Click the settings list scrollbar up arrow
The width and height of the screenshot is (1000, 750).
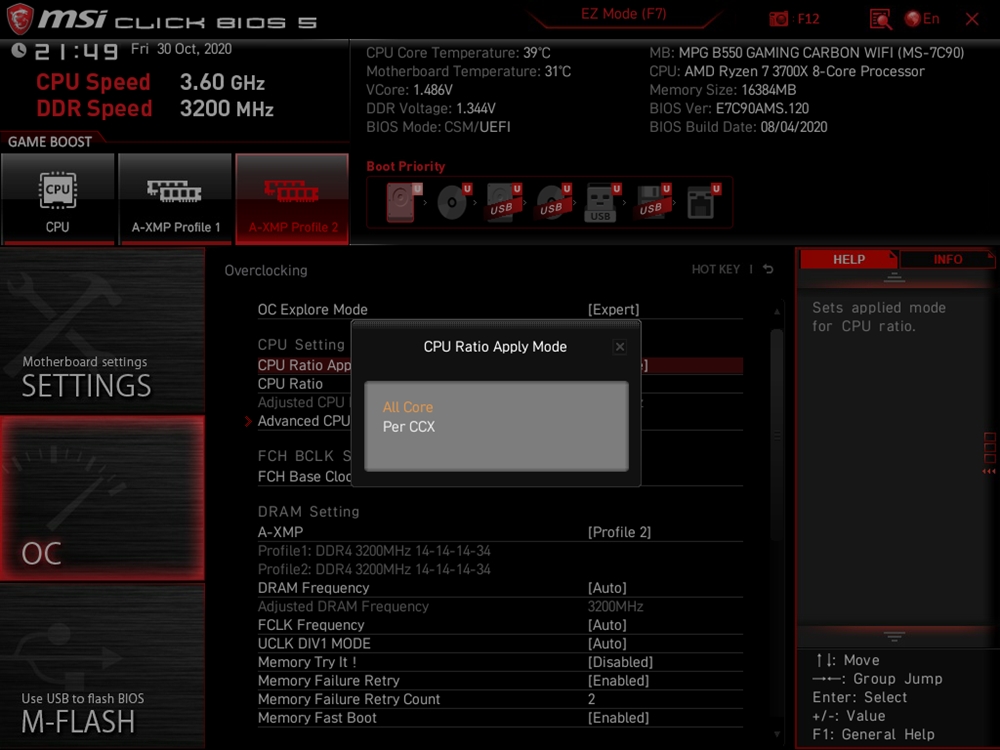(776, 311)
